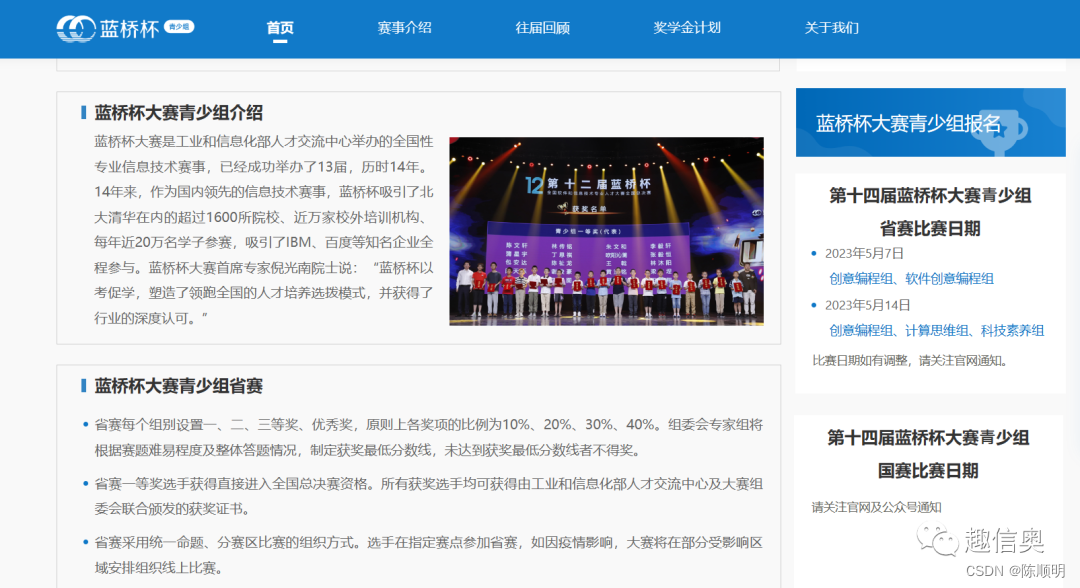Open the 创意编程组、软件创意编程组 link

pos(911,278)
